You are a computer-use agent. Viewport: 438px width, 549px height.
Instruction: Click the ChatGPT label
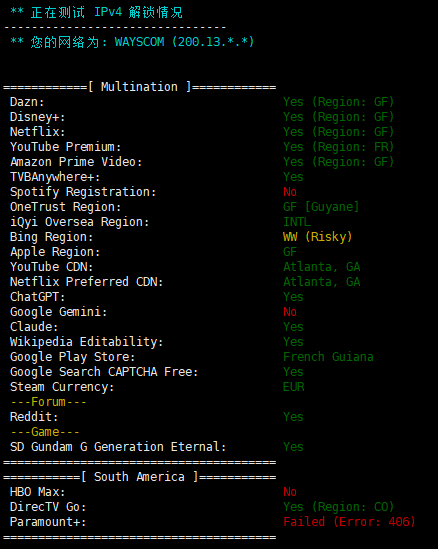tap(37, 297)
